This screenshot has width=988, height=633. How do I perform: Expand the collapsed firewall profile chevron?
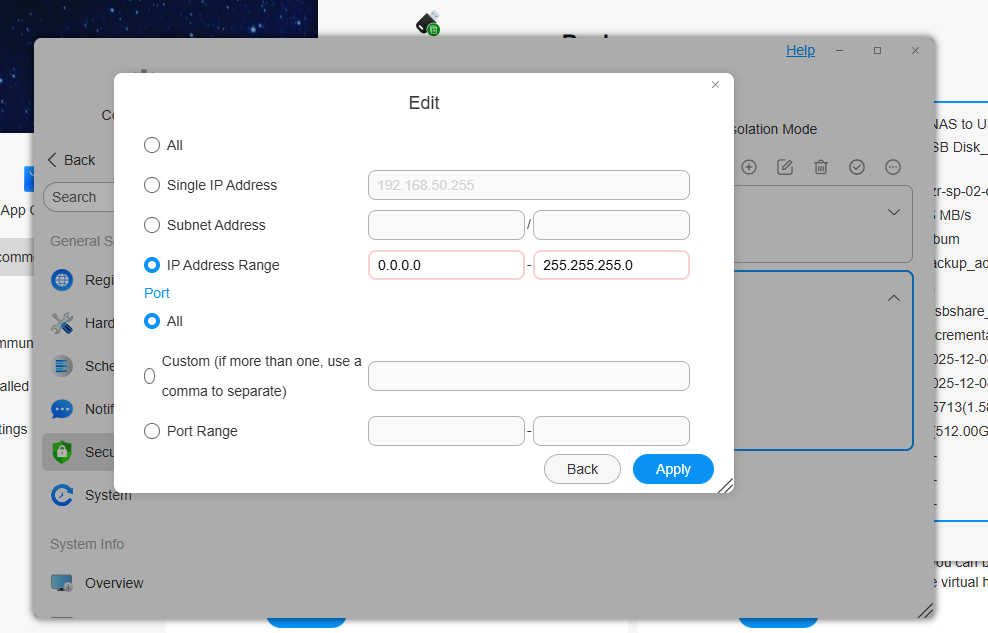coord(893,212)
